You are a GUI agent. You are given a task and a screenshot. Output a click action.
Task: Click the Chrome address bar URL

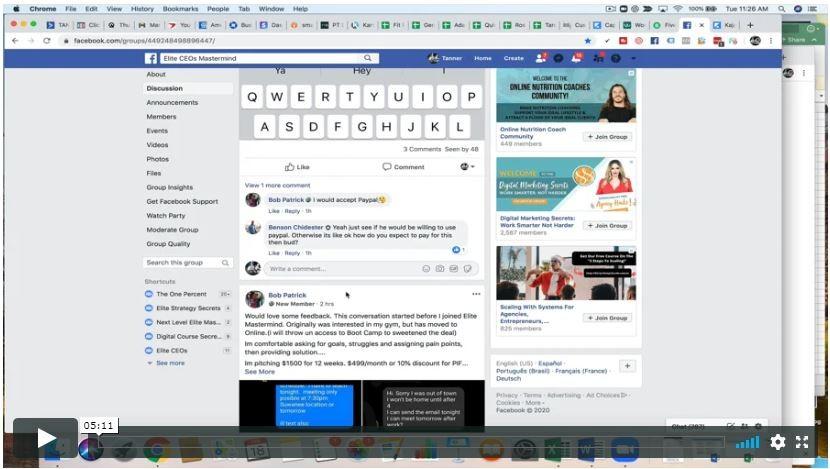point(145,41)
